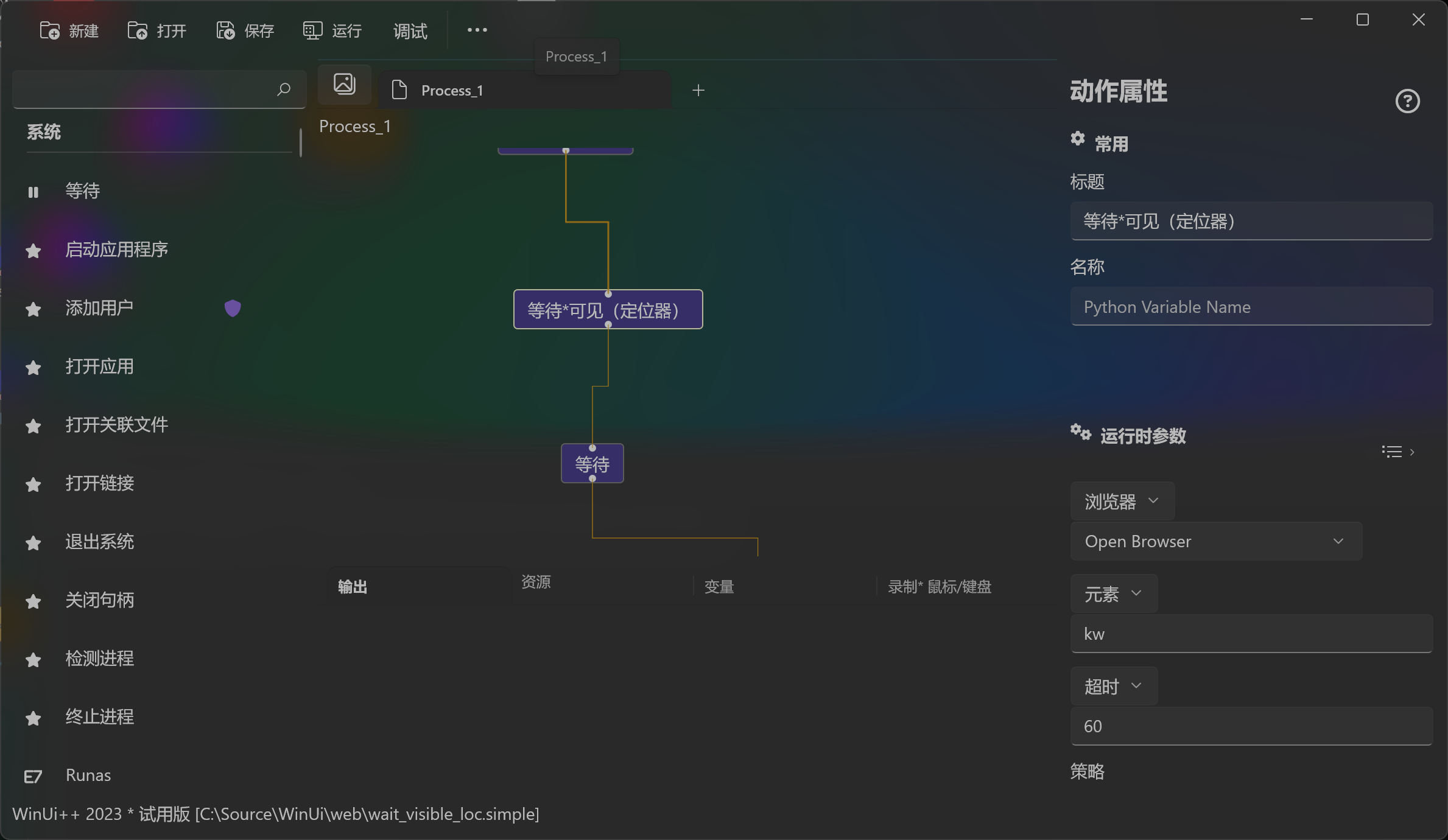Expand the 元素 parameter type dropdown
1448x840 pixels.
(x=1114, y=593)
